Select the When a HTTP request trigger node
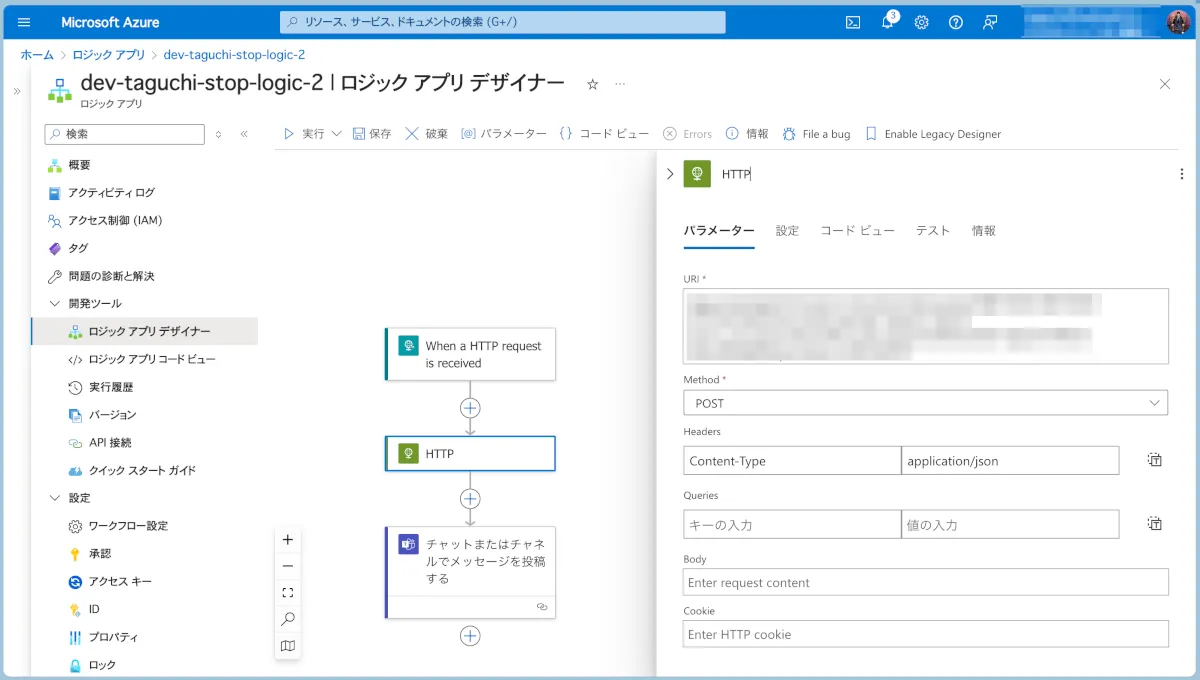 point(470,354)
